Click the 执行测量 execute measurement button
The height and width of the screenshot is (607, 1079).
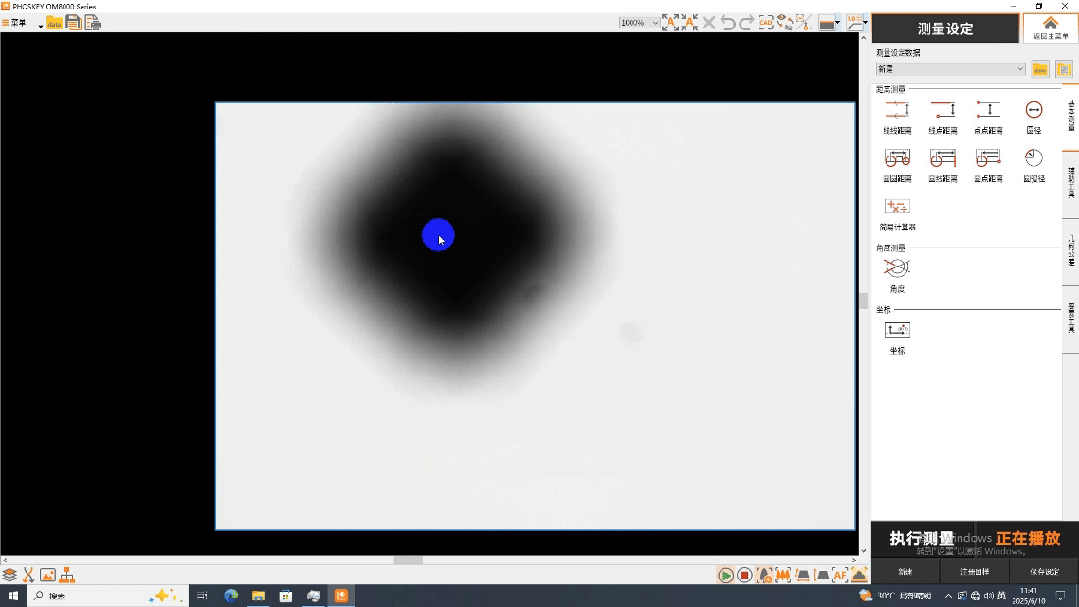click(x=921, y=538)
